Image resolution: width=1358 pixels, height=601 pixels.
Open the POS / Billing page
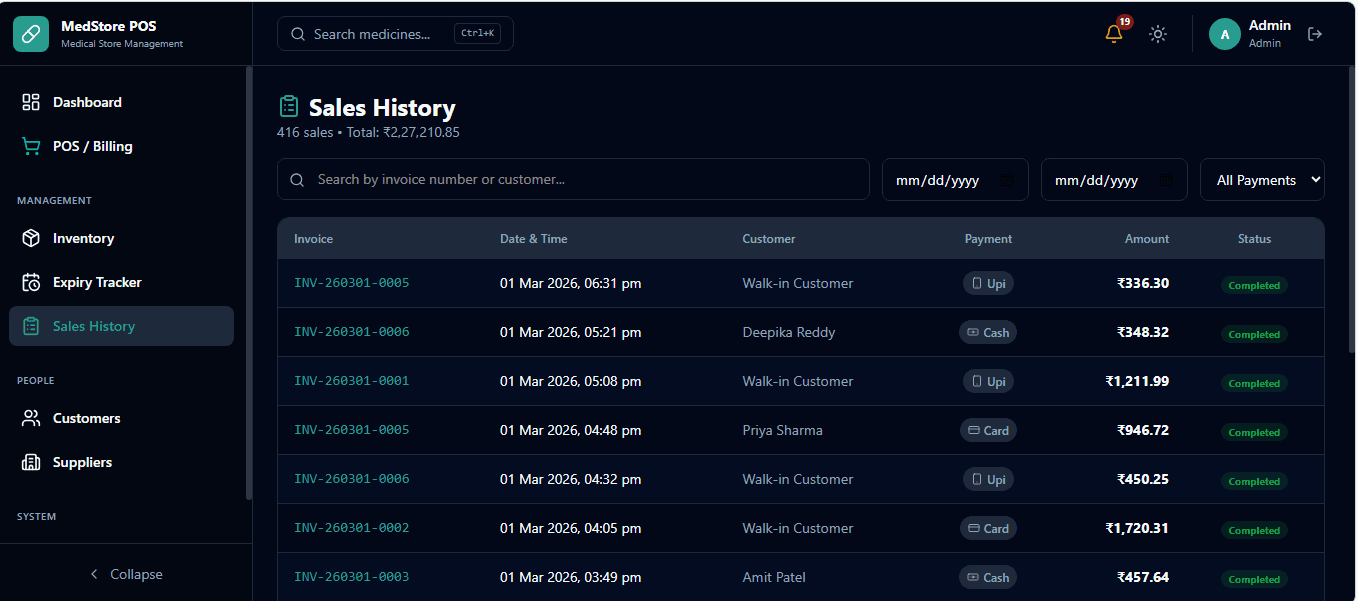(x=92, y=146)
